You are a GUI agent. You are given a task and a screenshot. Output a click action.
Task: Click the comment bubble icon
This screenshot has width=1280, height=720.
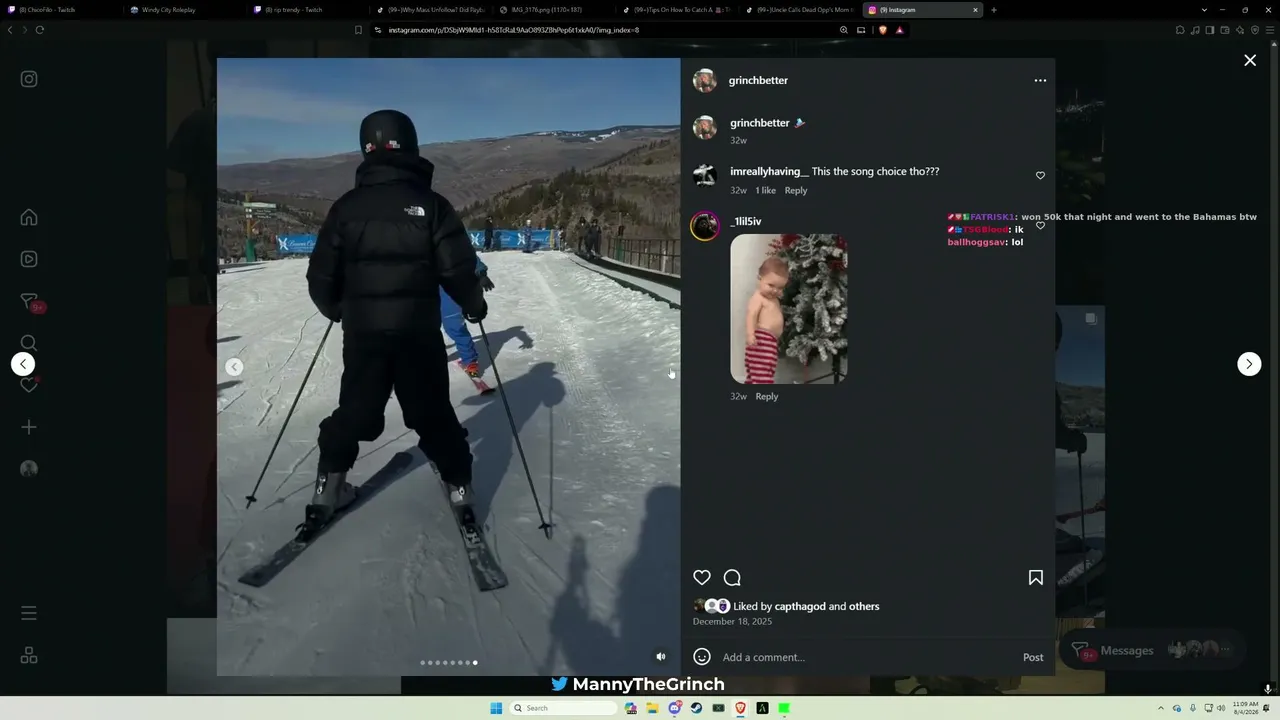(732, 578)
